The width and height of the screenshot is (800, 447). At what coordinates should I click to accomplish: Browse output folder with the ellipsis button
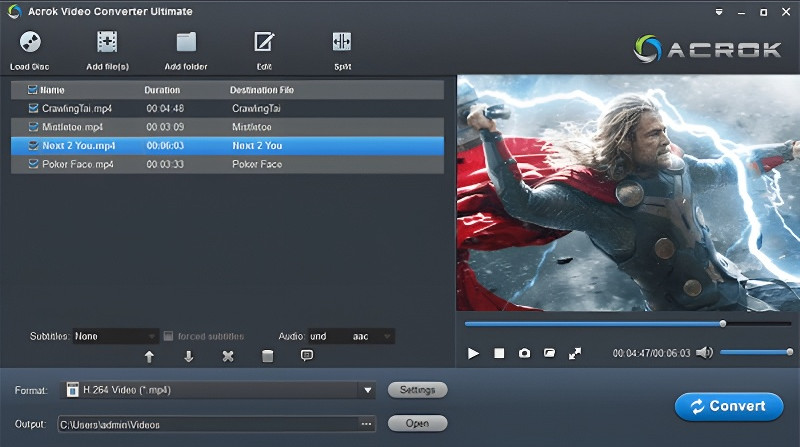[x=366, y=424]
